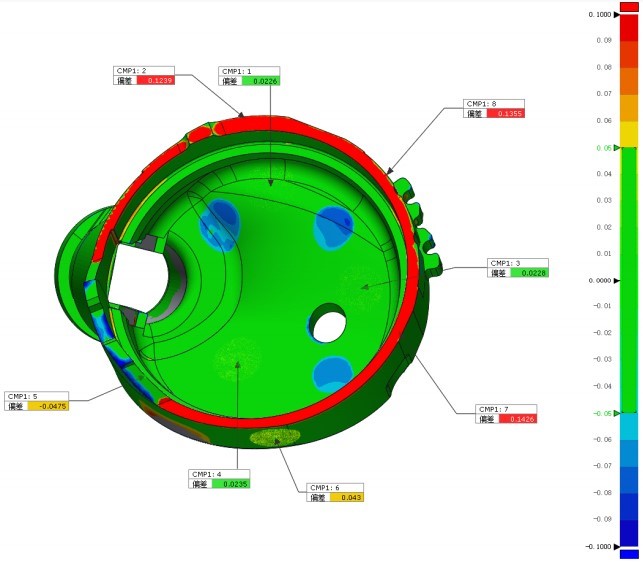Screen dimensions: 643x562
Task: Select the CMP1: 4 annotation callout
Action: (218, 478)
